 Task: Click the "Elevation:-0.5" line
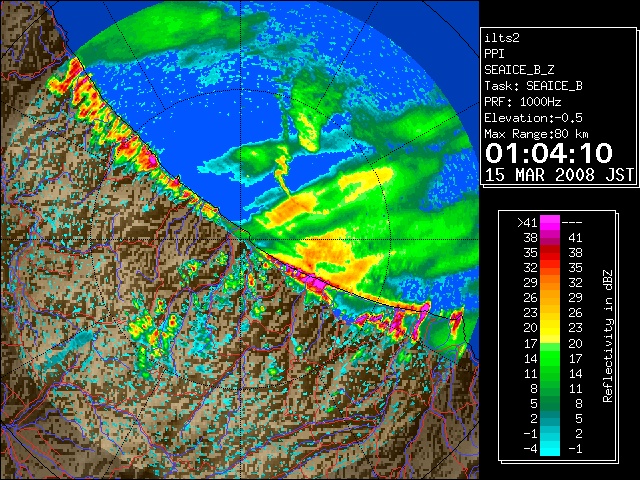coord(533,118)
